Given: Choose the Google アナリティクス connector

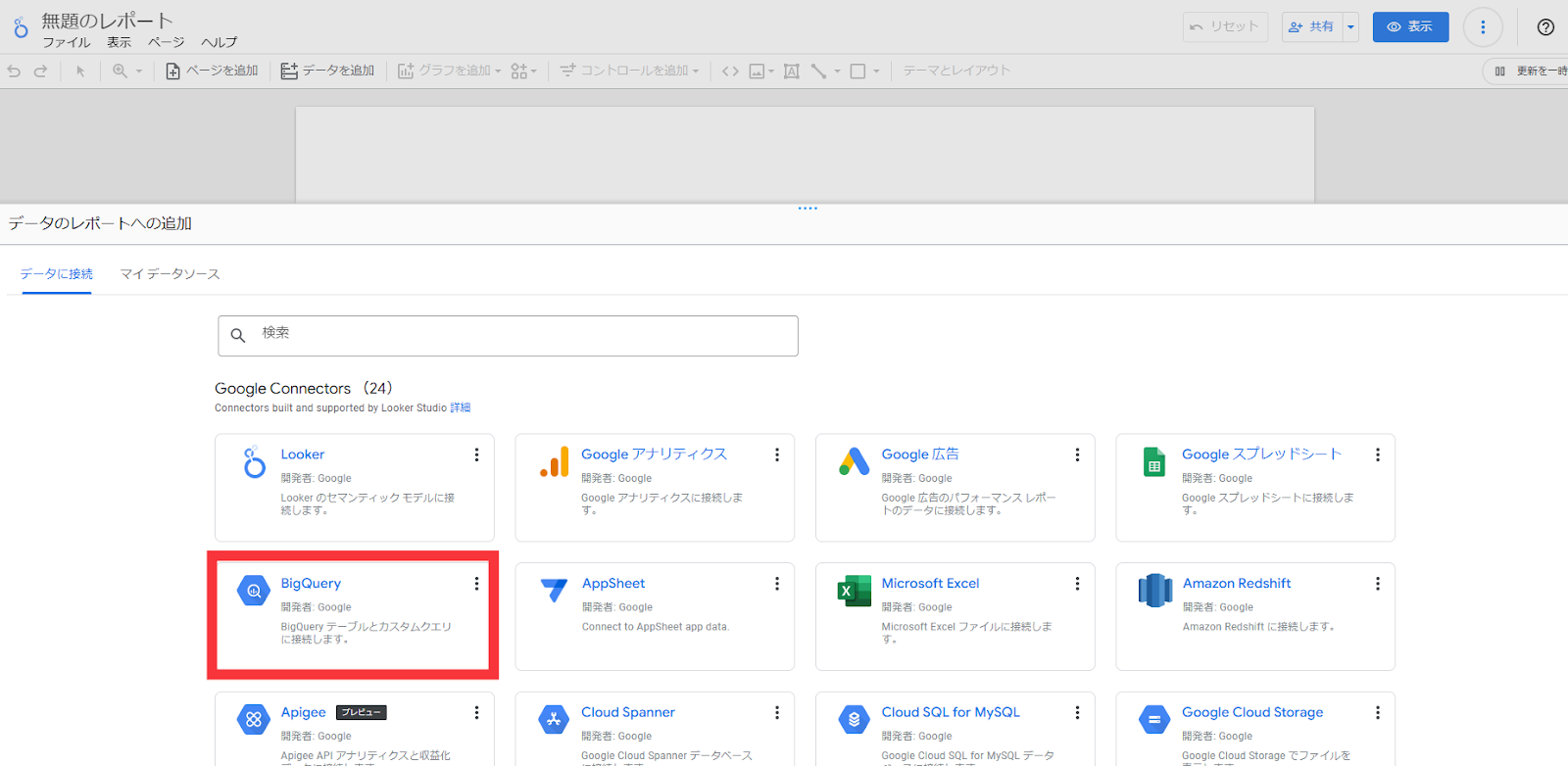Looking at the screenshot, I should click(655, 488).
